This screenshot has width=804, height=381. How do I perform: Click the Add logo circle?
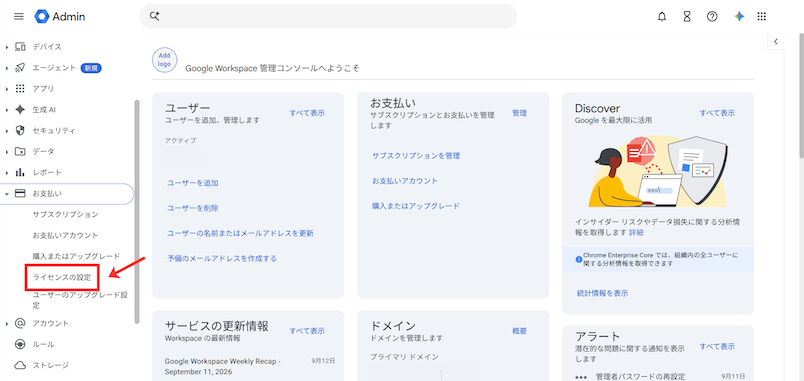(165, 60)
